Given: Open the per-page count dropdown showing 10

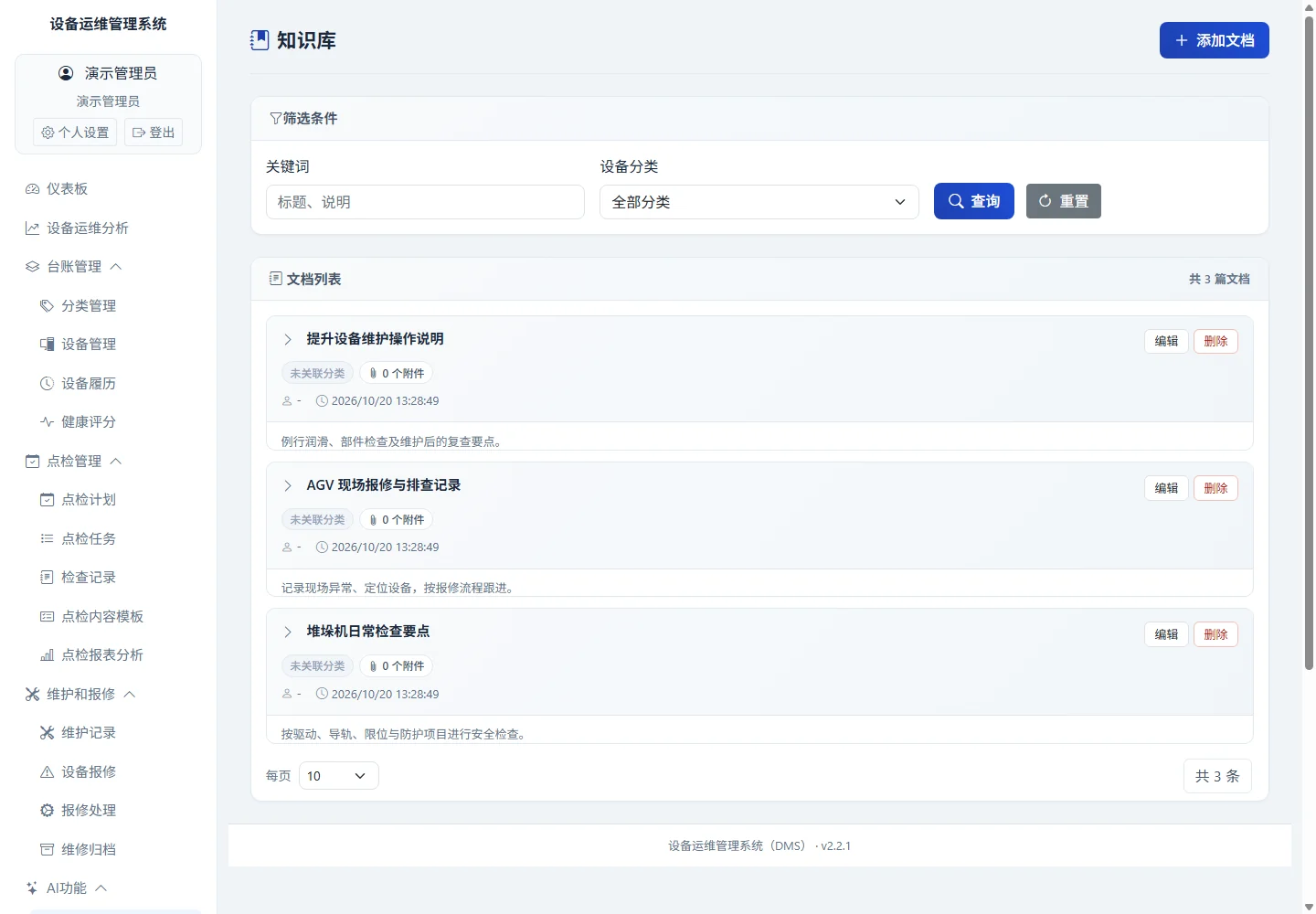Looking at the screenshot, I should click(338, 776).
